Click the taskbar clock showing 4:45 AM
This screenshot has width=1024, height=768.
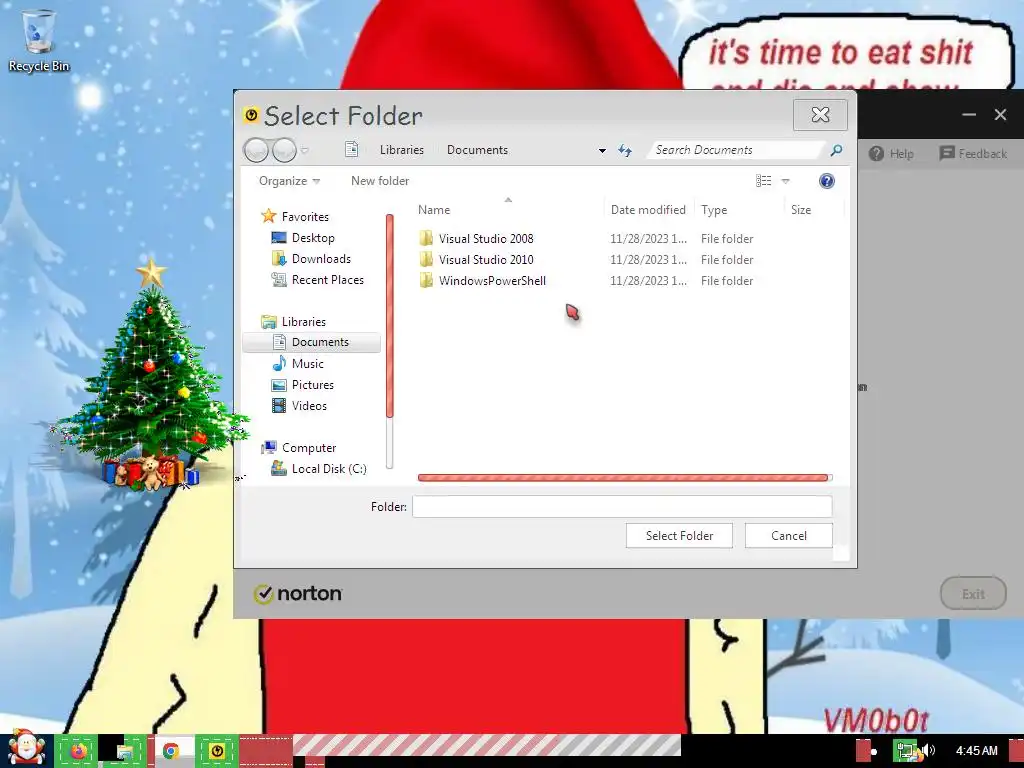click(976, 750)
